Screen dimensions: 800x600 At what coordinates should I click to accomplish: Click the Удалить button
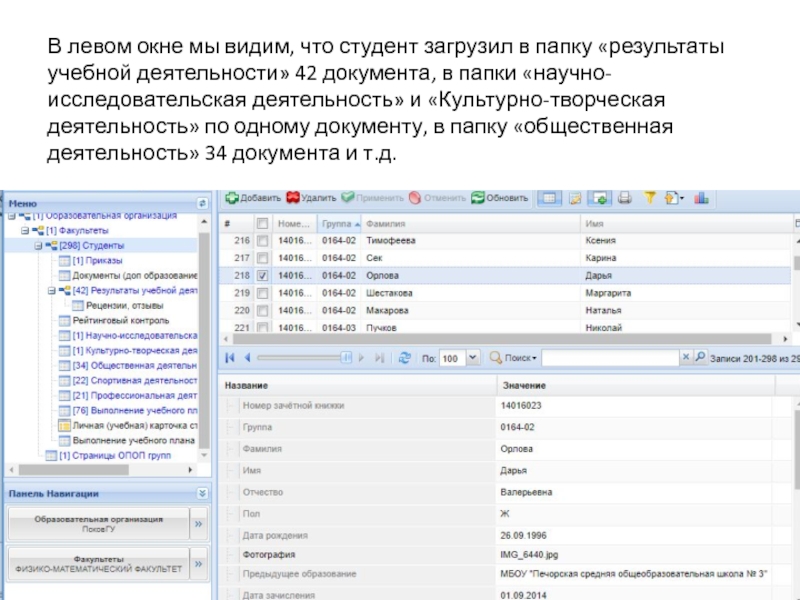click(x=311, y=198)
